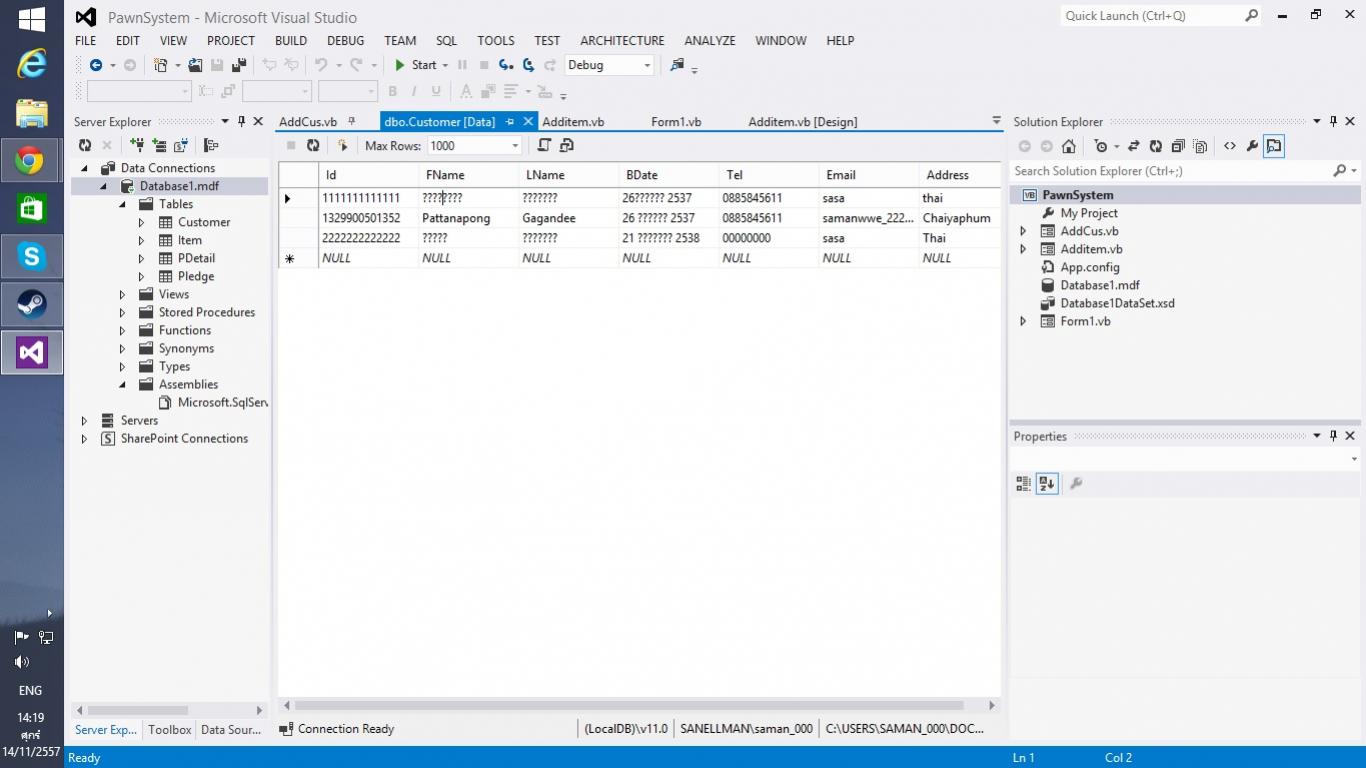1366x768 pixels.
Task: Click View Code icon in Solution Explorer
Action: pos(1229,146)
